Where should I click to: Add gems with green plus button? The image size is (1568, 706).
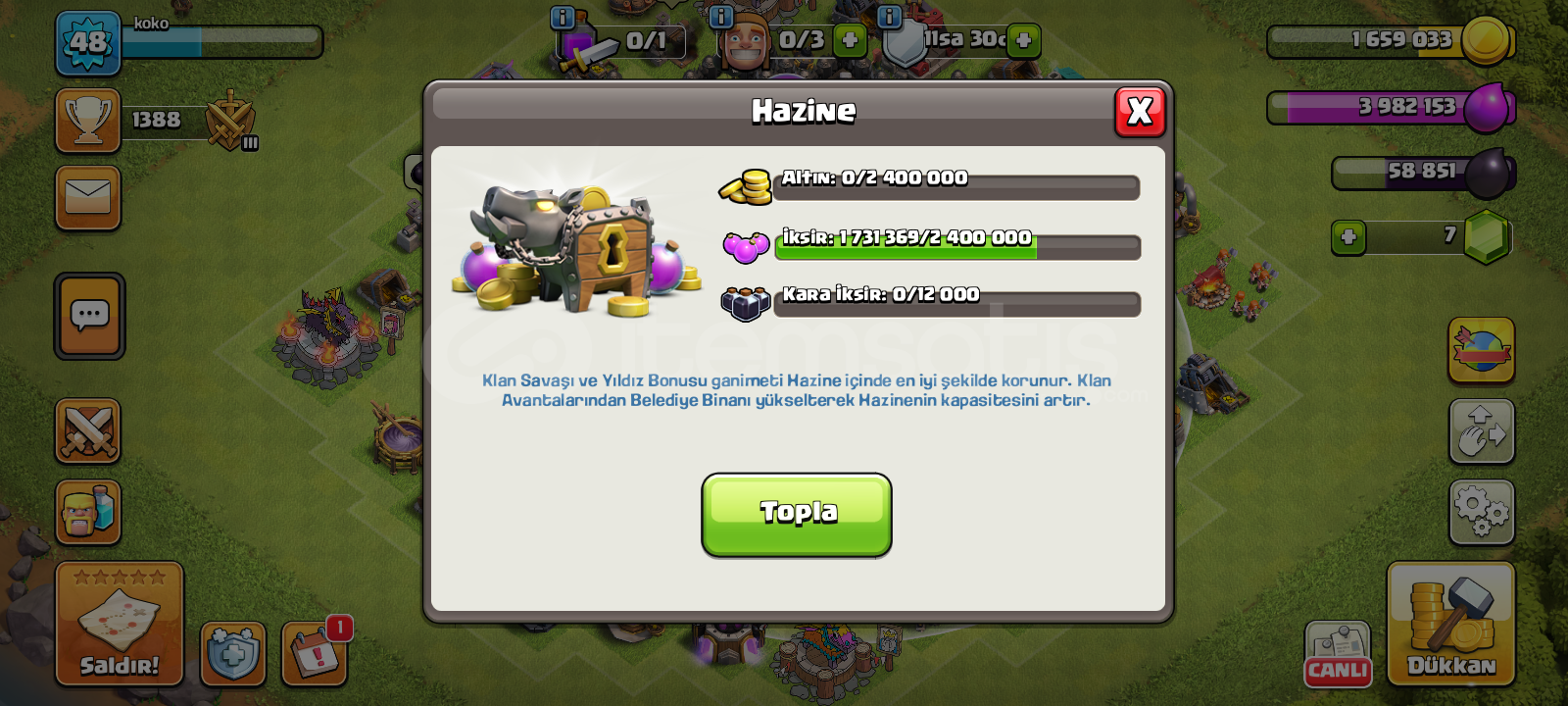[1348, 237]
